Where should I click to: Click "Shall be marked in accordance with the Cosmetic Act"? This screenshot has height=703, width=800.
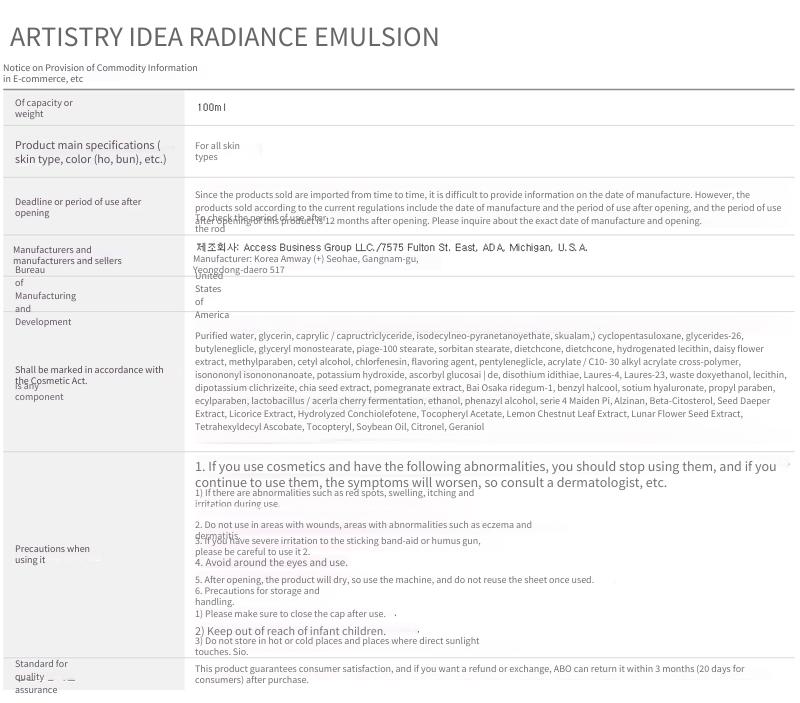pyautogui.click(x=89, y=375)
